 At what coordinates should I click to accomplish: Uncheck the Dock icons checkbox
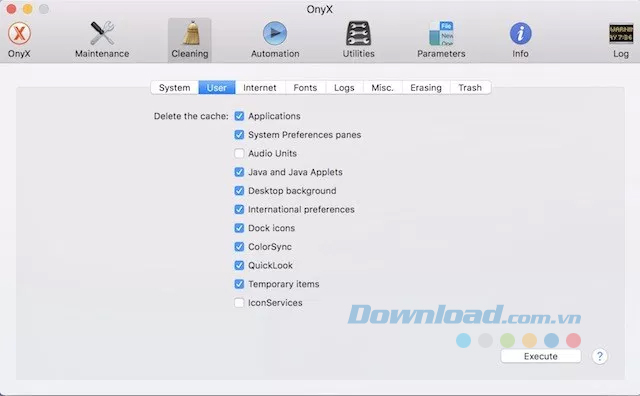pos(239,228)
